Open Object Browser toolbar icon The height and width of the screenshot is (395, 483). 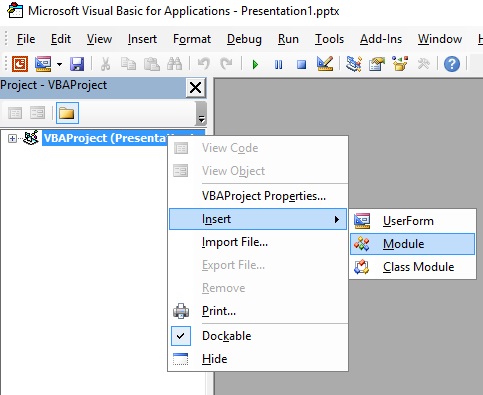[x=400, y=63]
